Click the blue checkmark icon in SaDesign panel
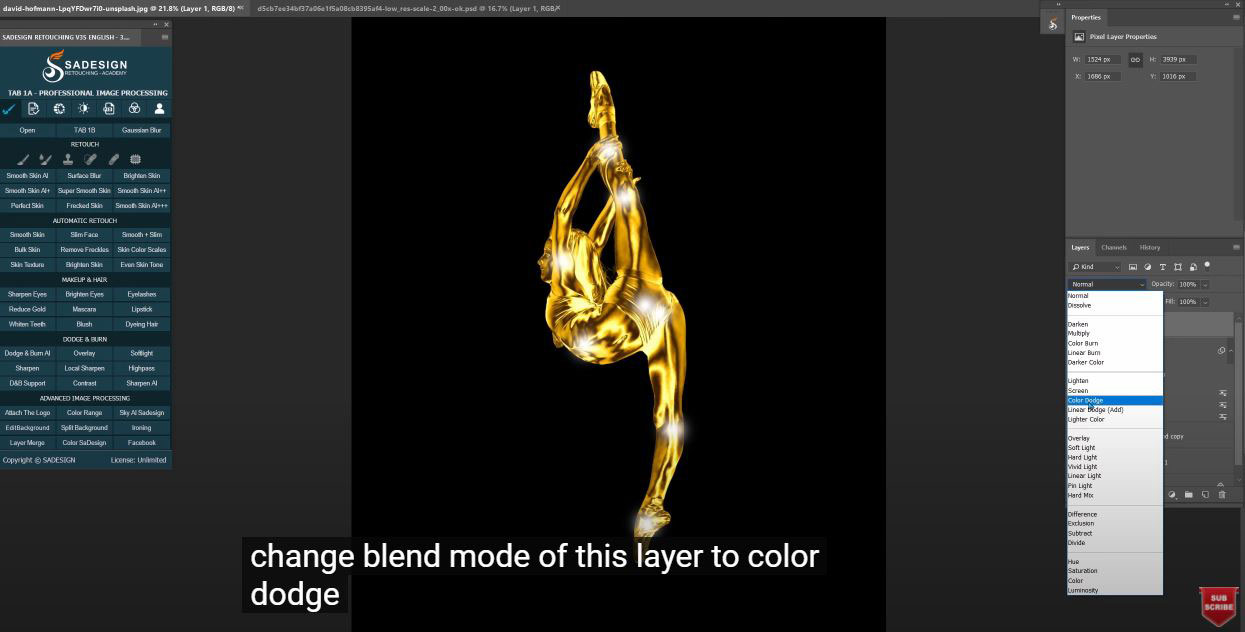The width and height of the screenshot is (1245, 632). pos(9,109)
